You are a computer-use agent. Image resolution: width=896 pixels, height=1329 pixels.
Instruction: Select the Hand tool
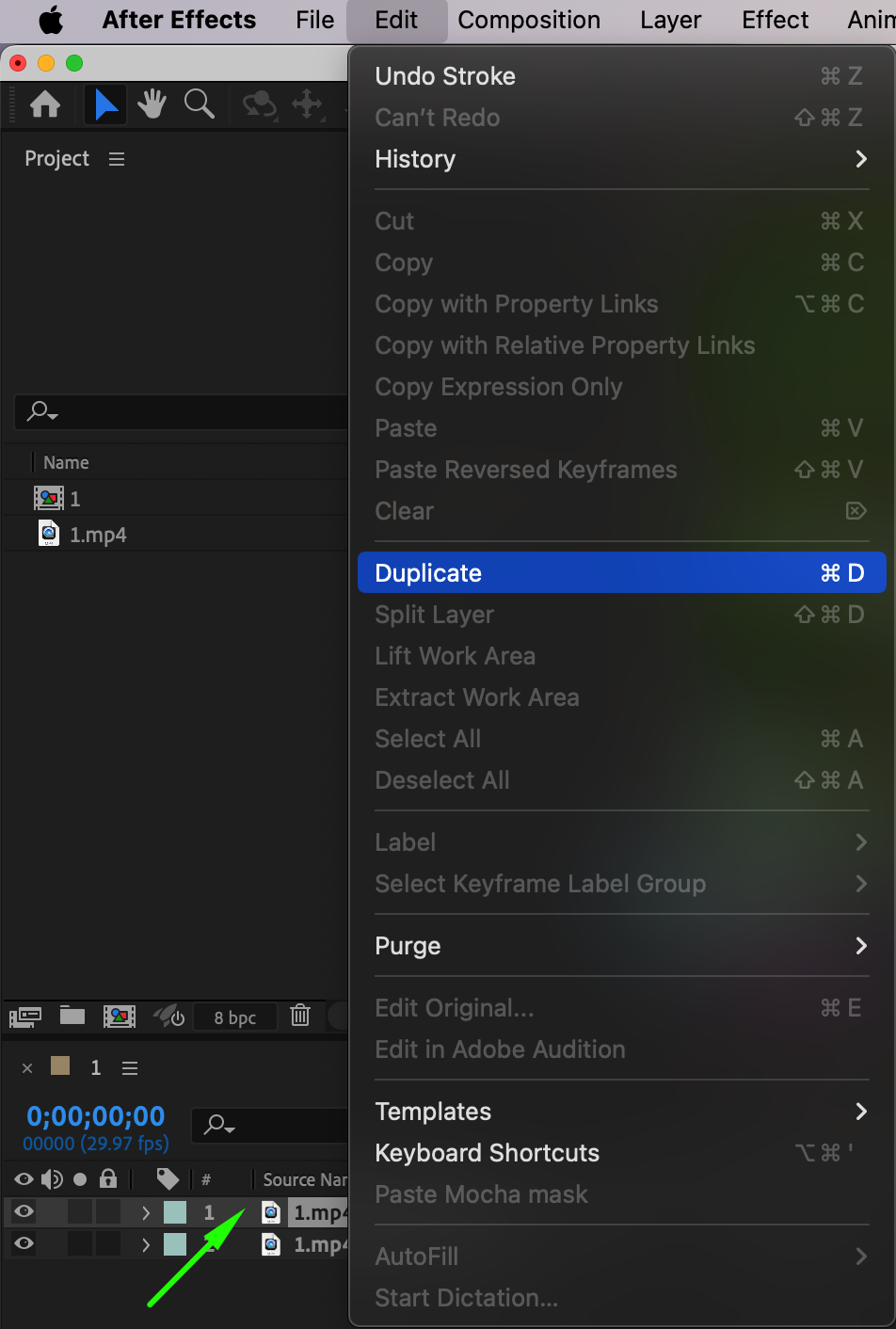pyautogui.click(x=152, y=104)
